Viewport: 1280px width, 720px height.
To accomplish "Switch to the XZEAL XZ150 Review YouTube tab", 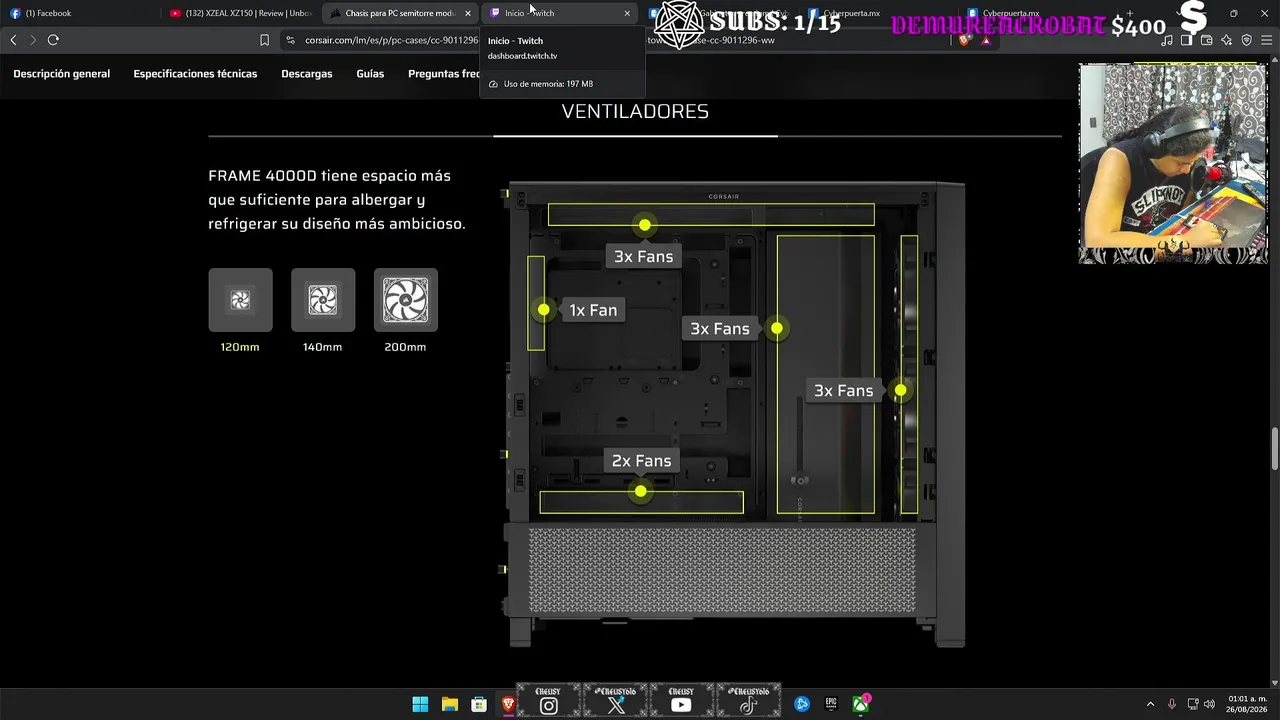I will 240,13.
